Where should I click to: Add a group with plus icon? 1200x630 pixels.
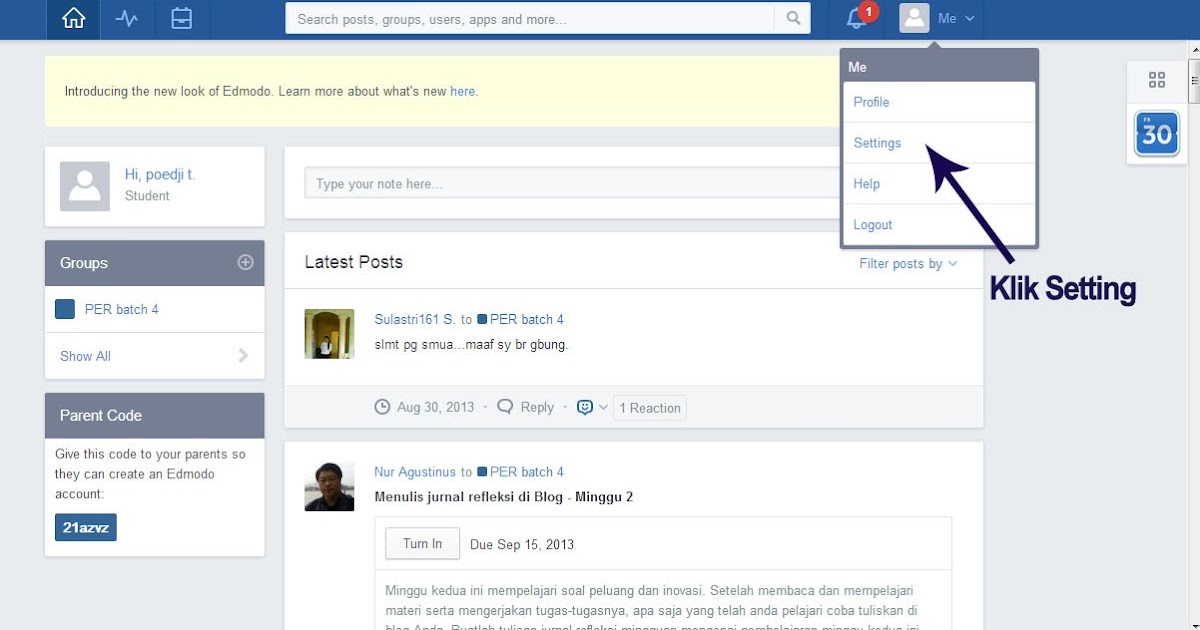(245, 262)
